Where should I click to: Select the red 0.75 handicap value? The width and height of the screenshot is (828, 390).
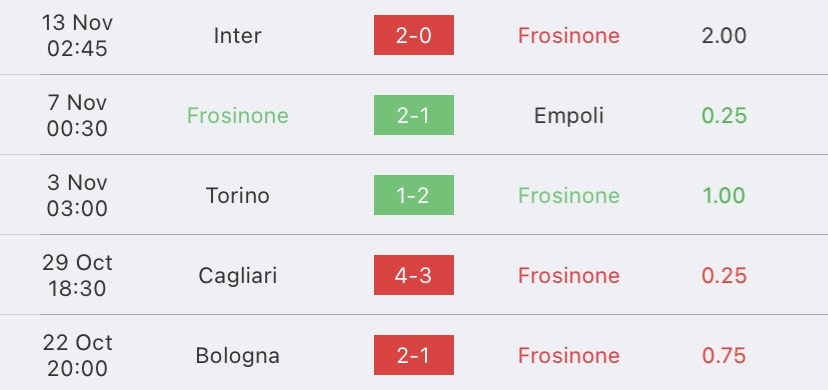(724, 356)
